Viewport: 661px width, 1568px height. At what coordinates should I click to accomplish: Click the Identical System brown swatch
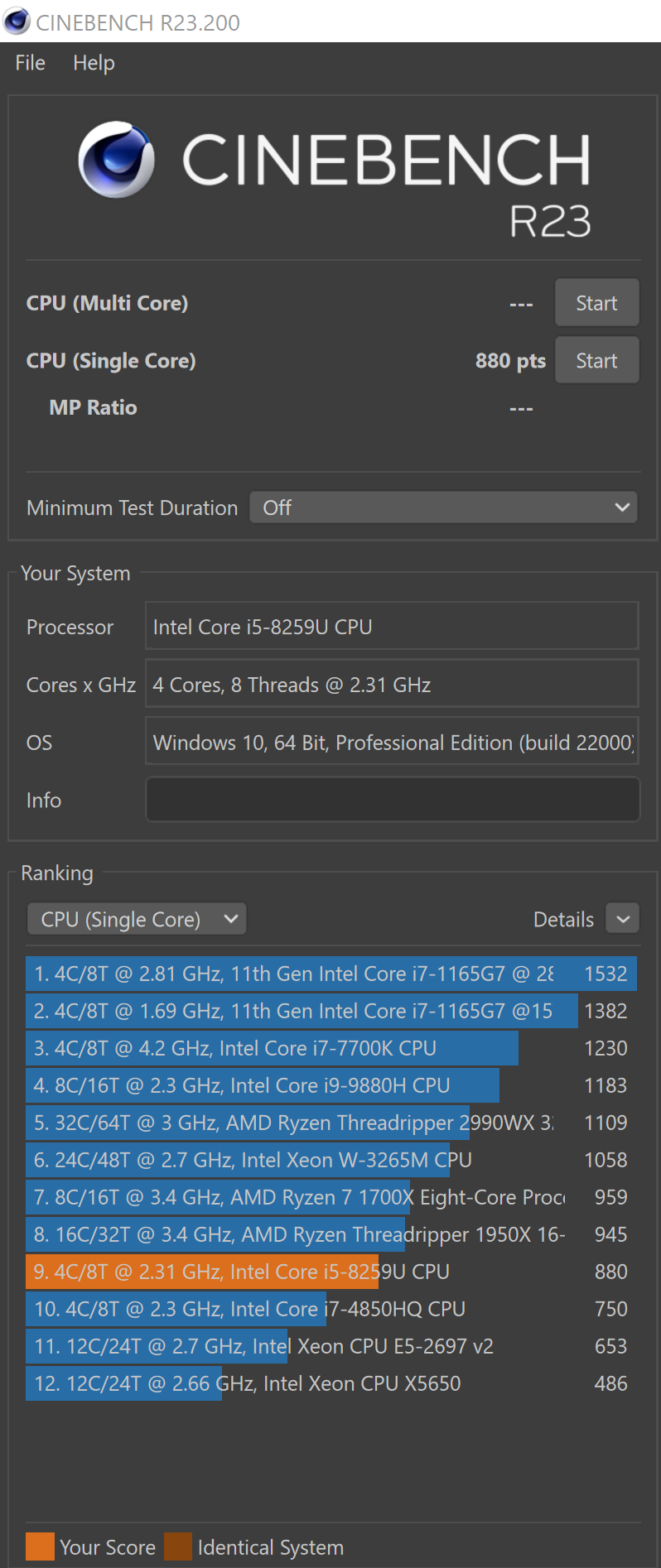(x=178, y=1546)
